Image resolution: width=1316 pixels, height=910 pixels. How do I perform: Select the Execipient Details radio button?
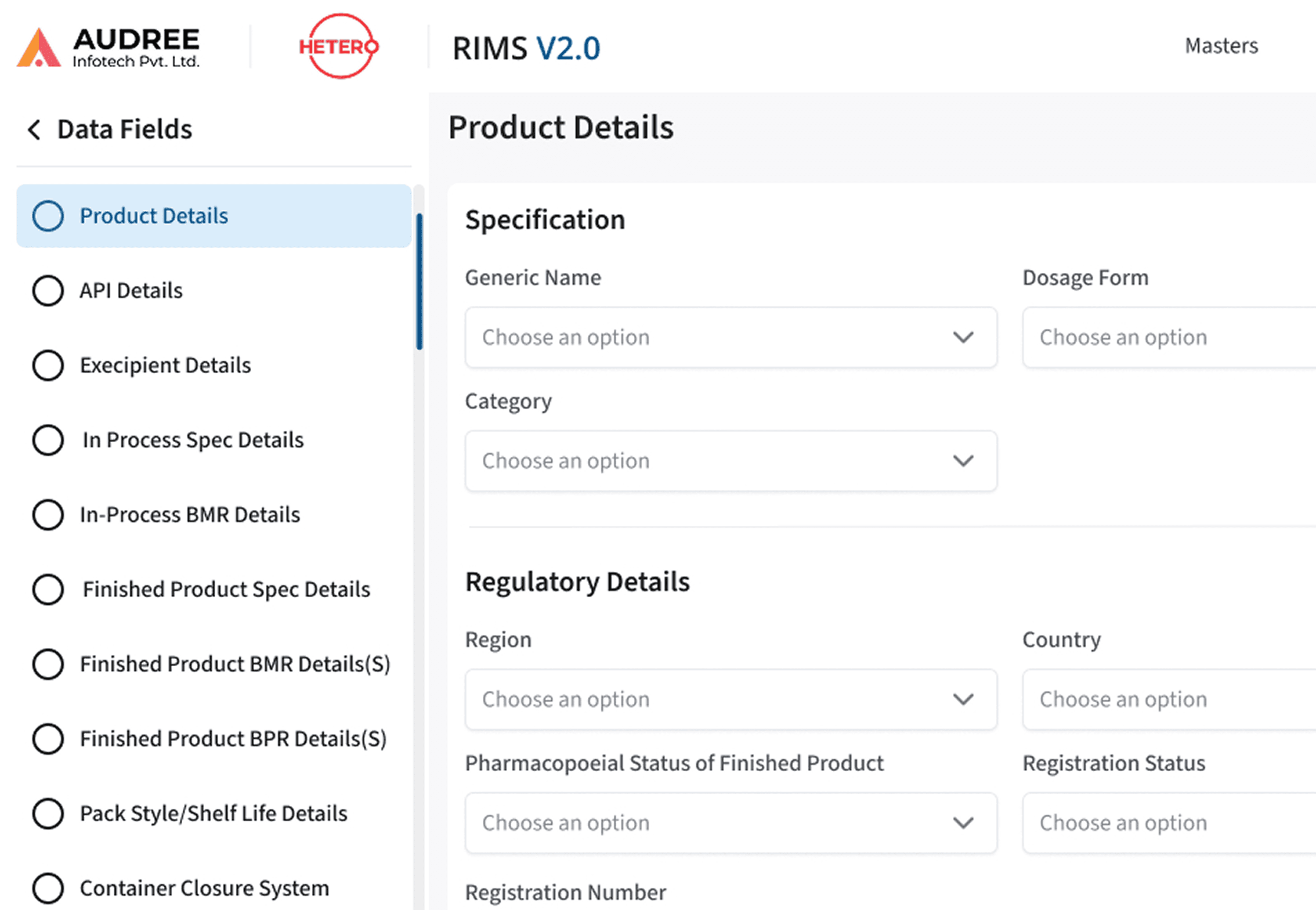pyautogui.click(x=48, y=365)
